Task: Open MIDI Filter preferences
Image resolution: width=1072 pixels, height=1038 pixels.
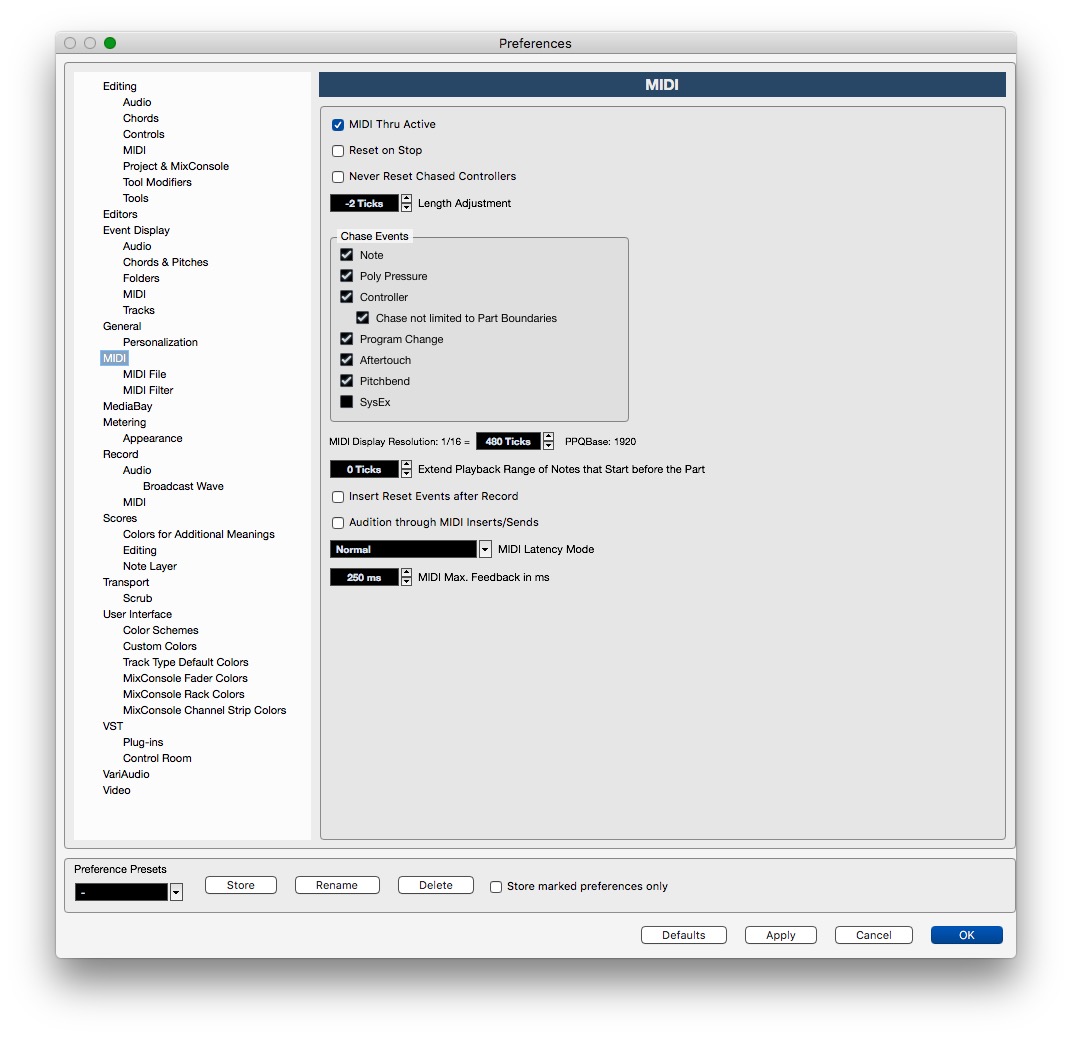Action: pyautogui.click(x=148, y=390)
